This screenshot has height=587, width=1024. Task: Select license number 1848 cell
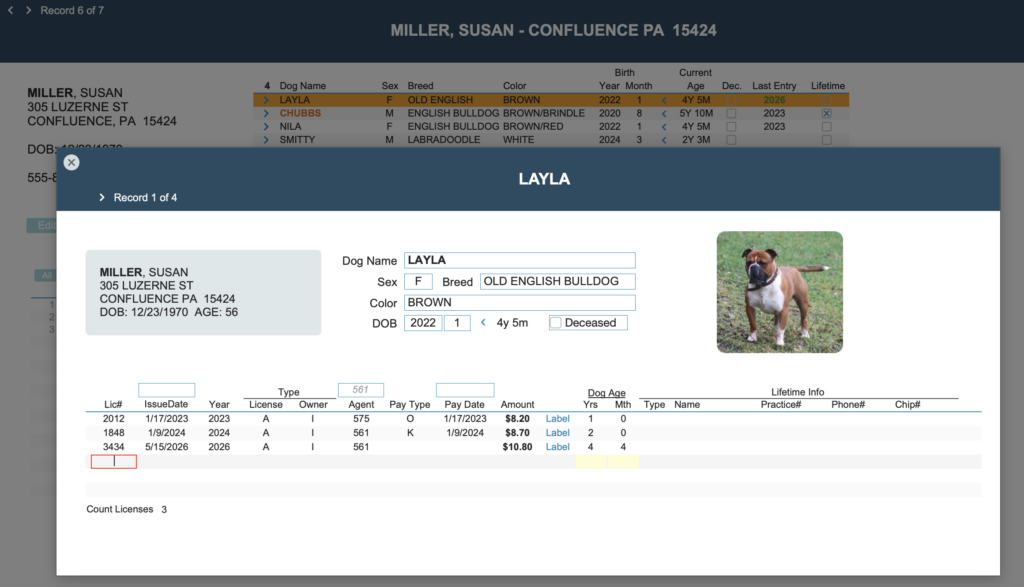114,433
